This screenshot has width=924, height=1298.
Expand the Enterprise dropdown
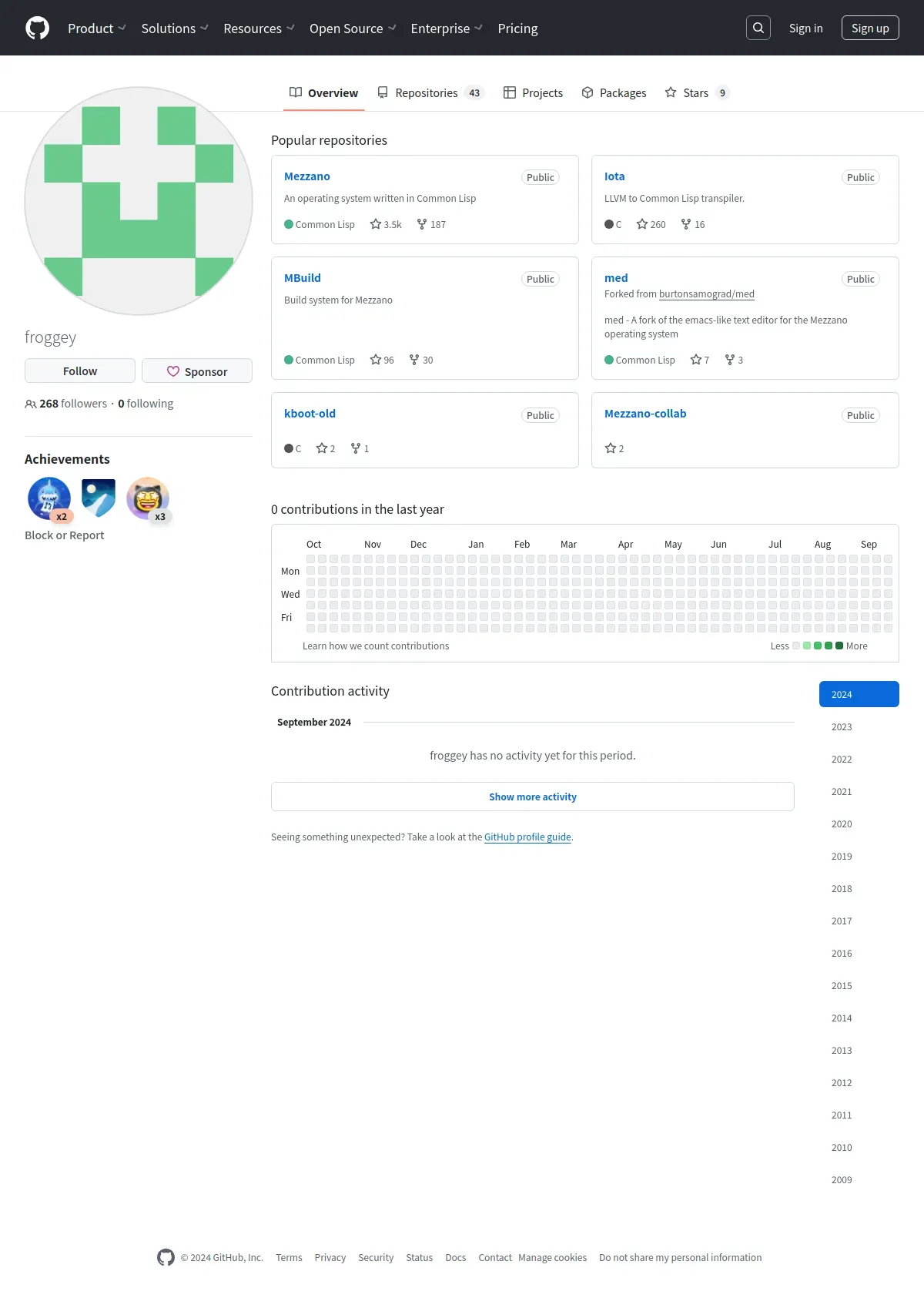(x=447, y=29)
